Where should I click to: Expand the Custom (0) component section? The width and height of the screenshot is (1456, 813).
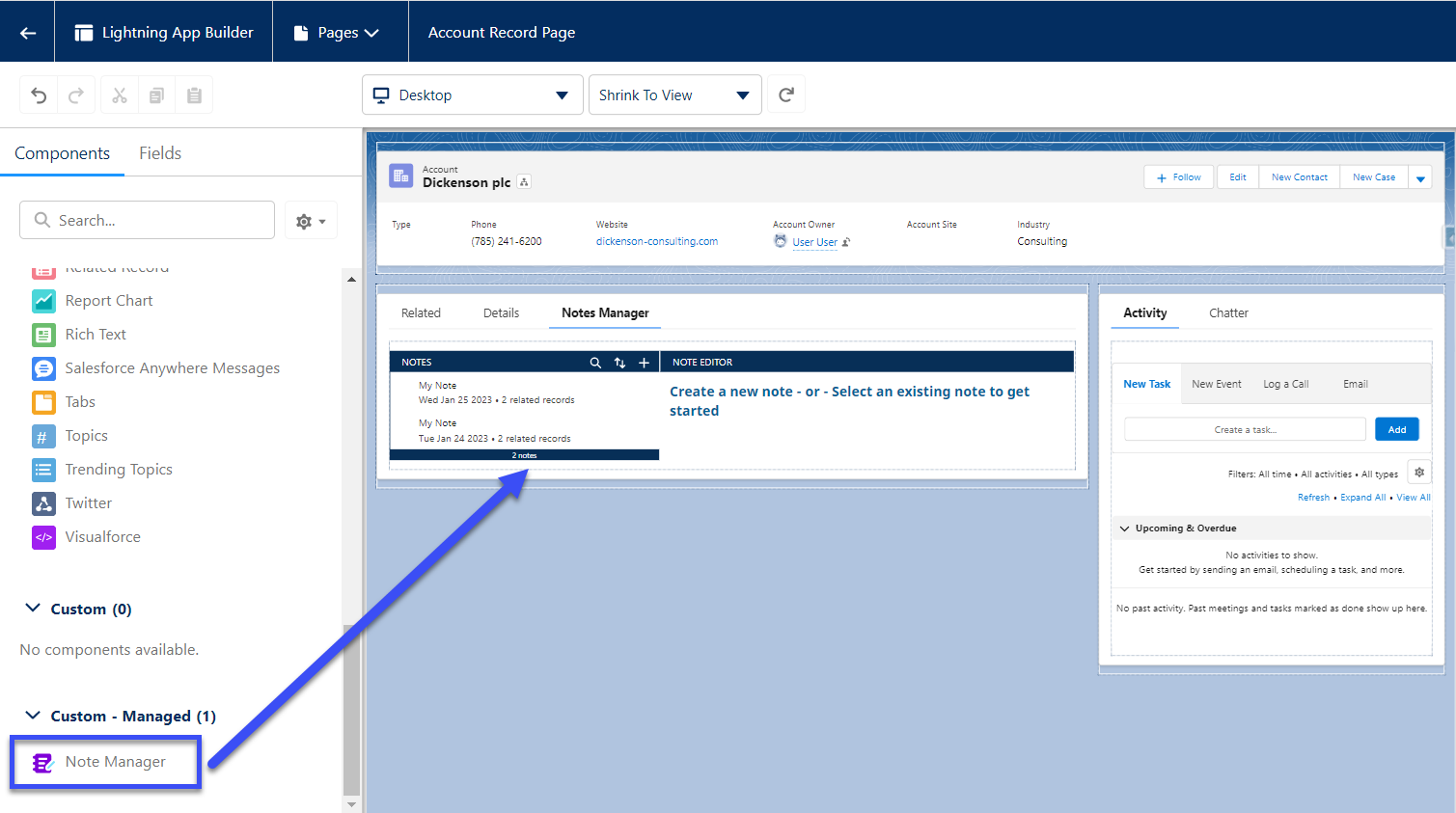(x=32, y=609)
